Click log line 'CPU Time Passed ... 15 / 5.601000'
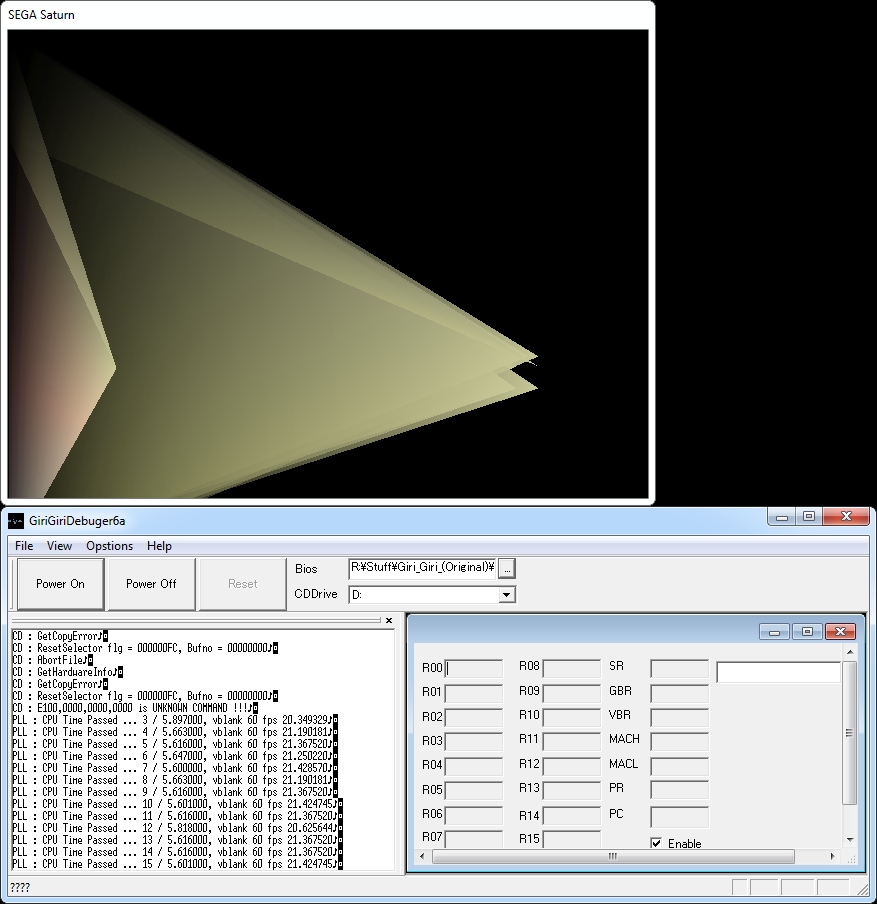This screenshot has width=877, height=904. tap(177, 864)
